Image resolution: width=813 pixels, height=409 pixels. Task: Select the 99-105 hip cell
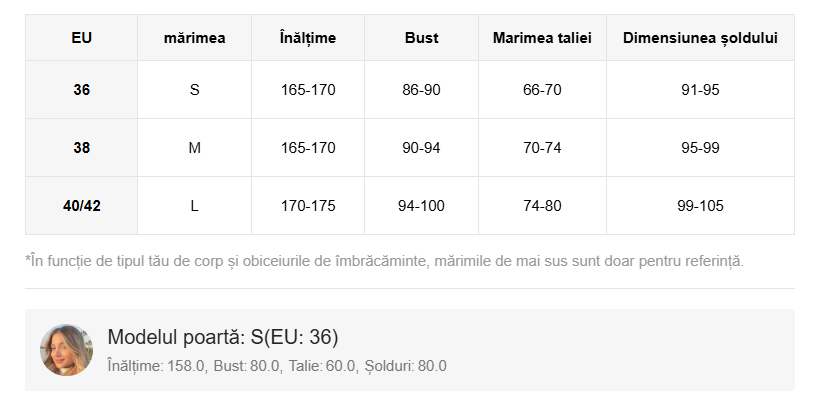point(700,206)
